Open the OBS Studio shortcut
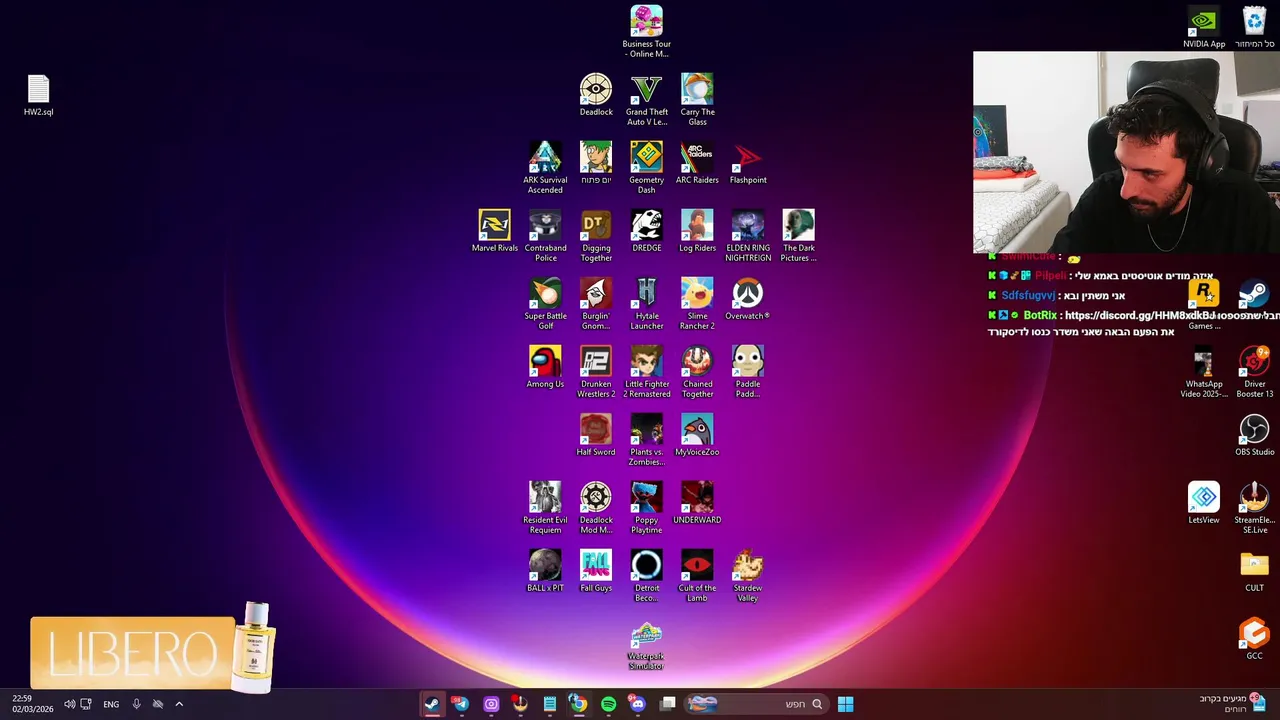1280x720 pixels. pyautogui.click(x=1254, y=435)
